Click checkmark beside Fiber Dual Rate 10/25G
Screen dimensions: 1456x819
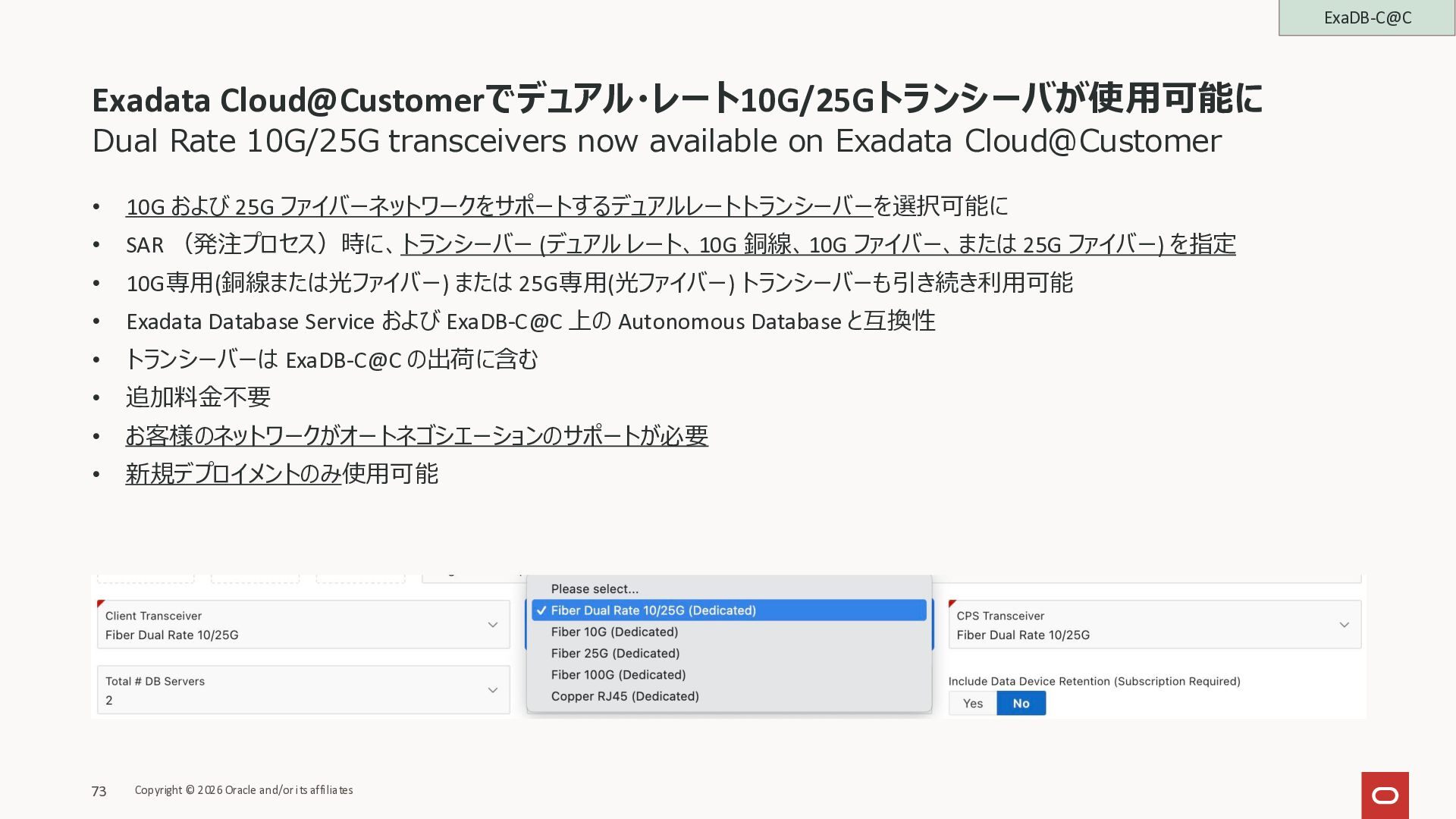point(541,610)
